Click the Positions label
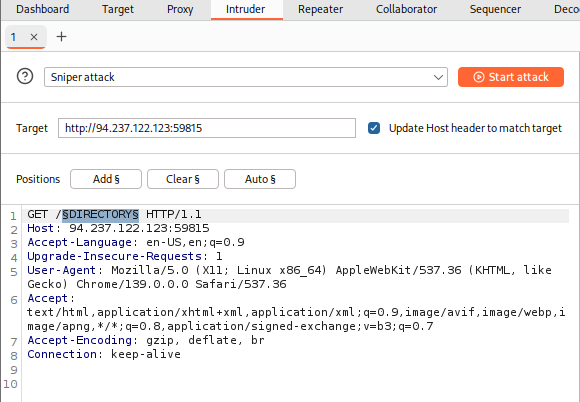Screen dimensions: 580x402 point(38,179)
